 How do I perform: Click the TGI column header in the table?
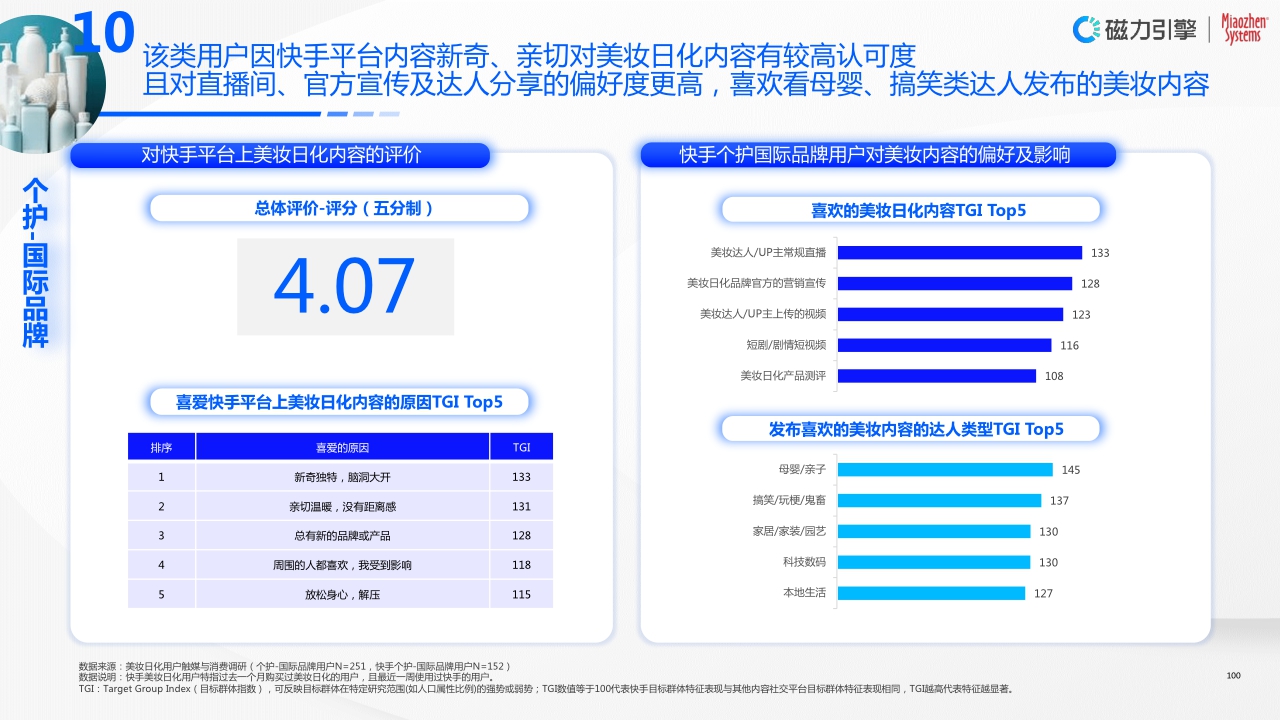pos(521,446)
